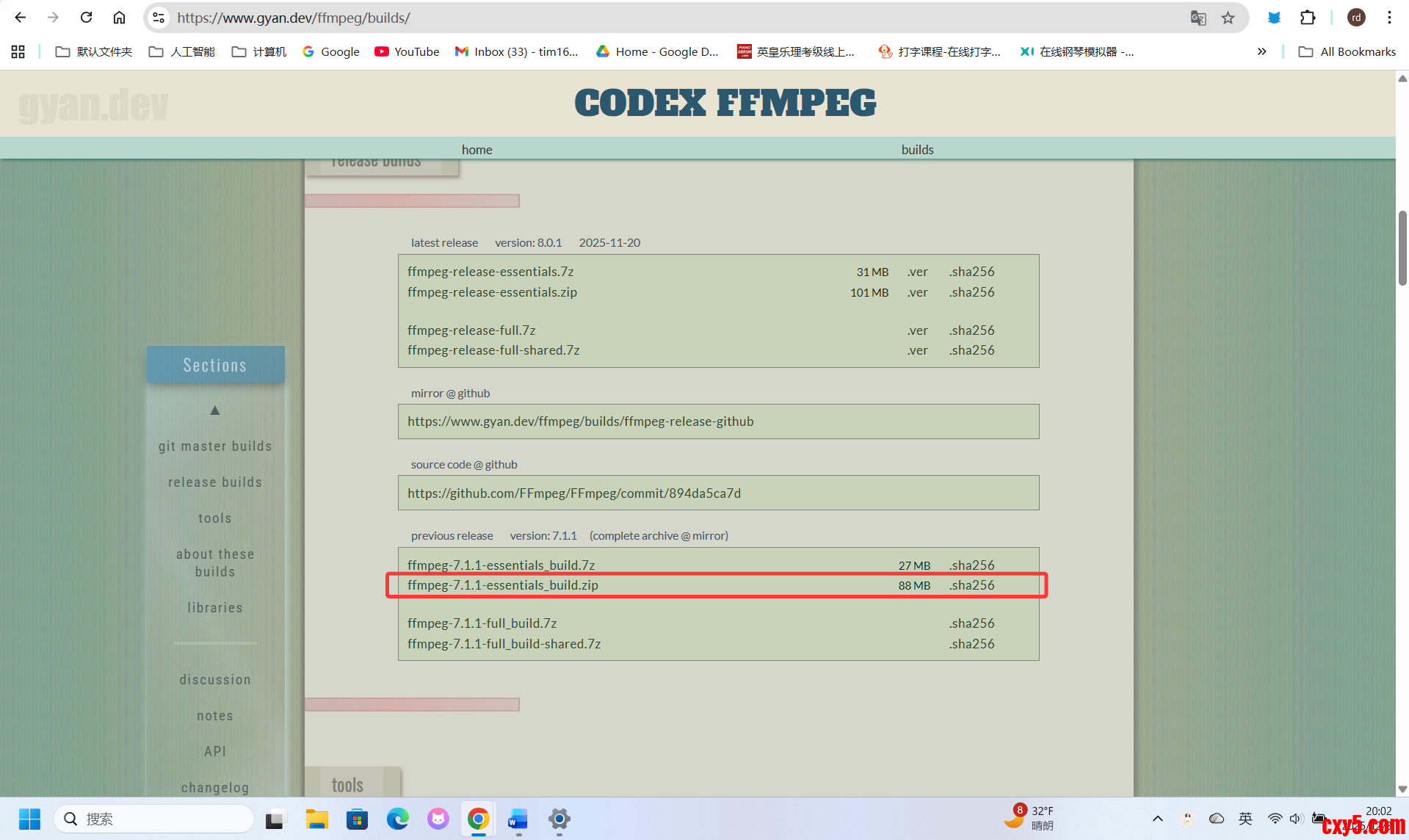The height and width of the screenshot is (840, 1409).
Task: Open the notes link in sidebar
Action: (215, 716)
